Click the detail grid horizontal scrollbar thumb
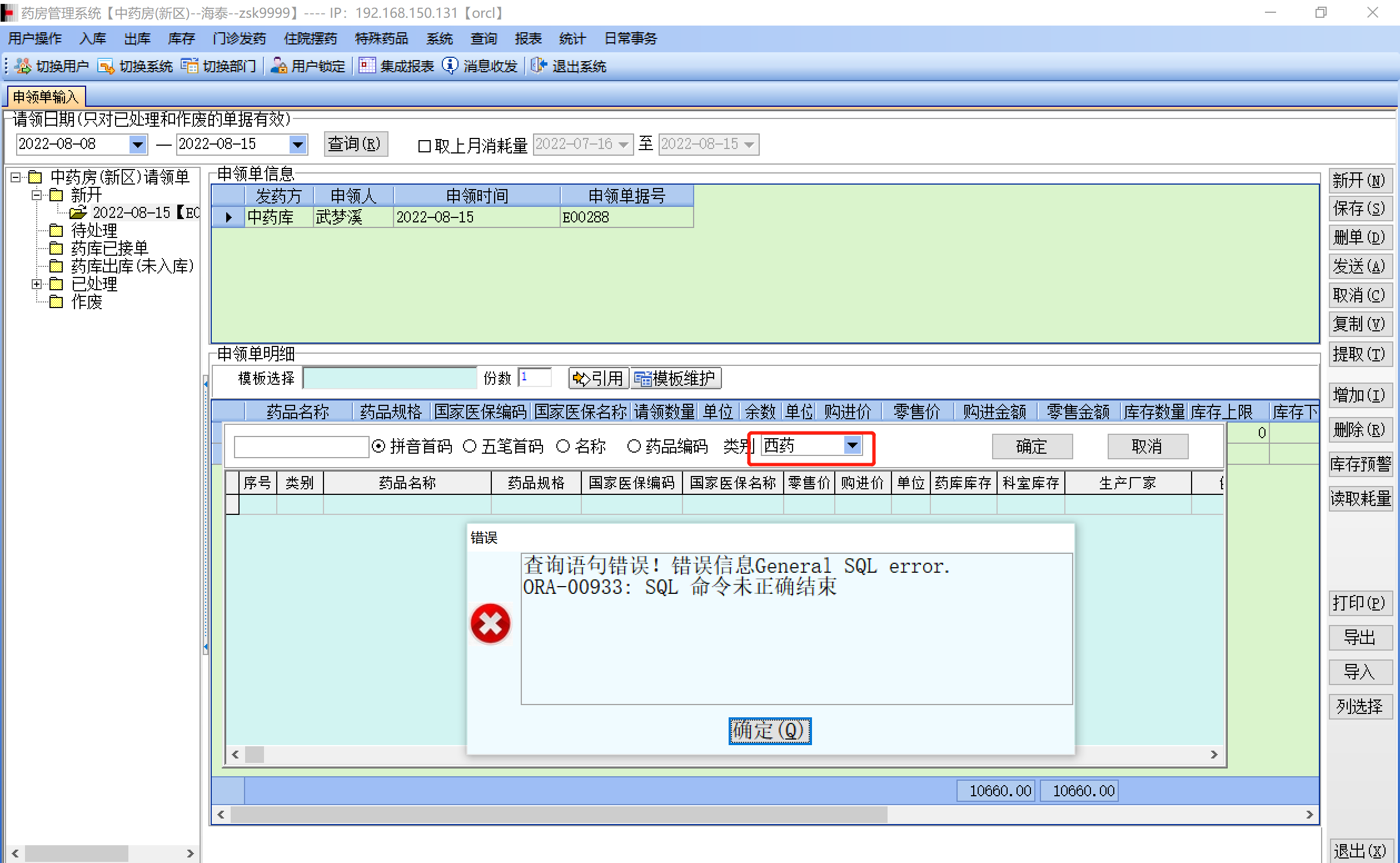This screenshot has width=1400, height=863. pyautogui.click(x=558, y=815)
